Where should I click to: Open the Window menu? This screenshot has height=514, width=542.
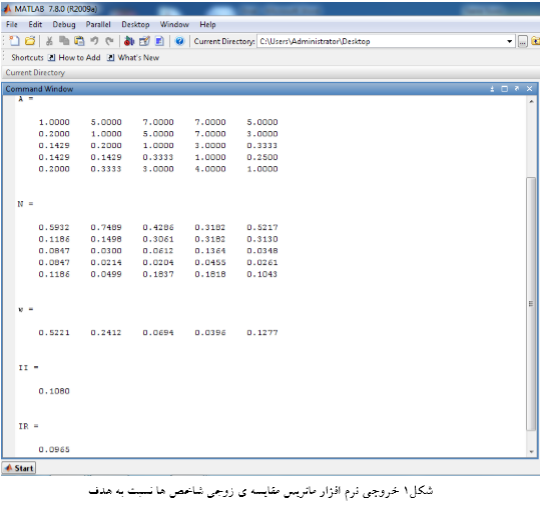tap(174, 25)
